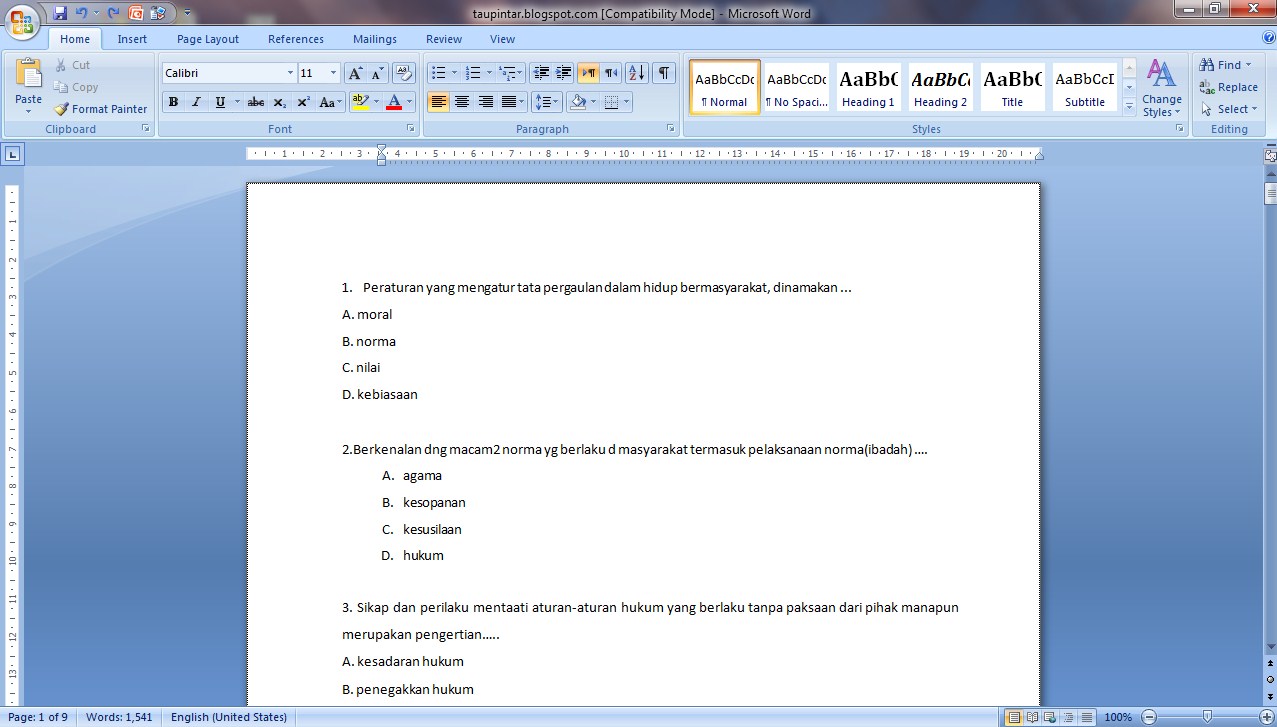Click the Office button

22,22
